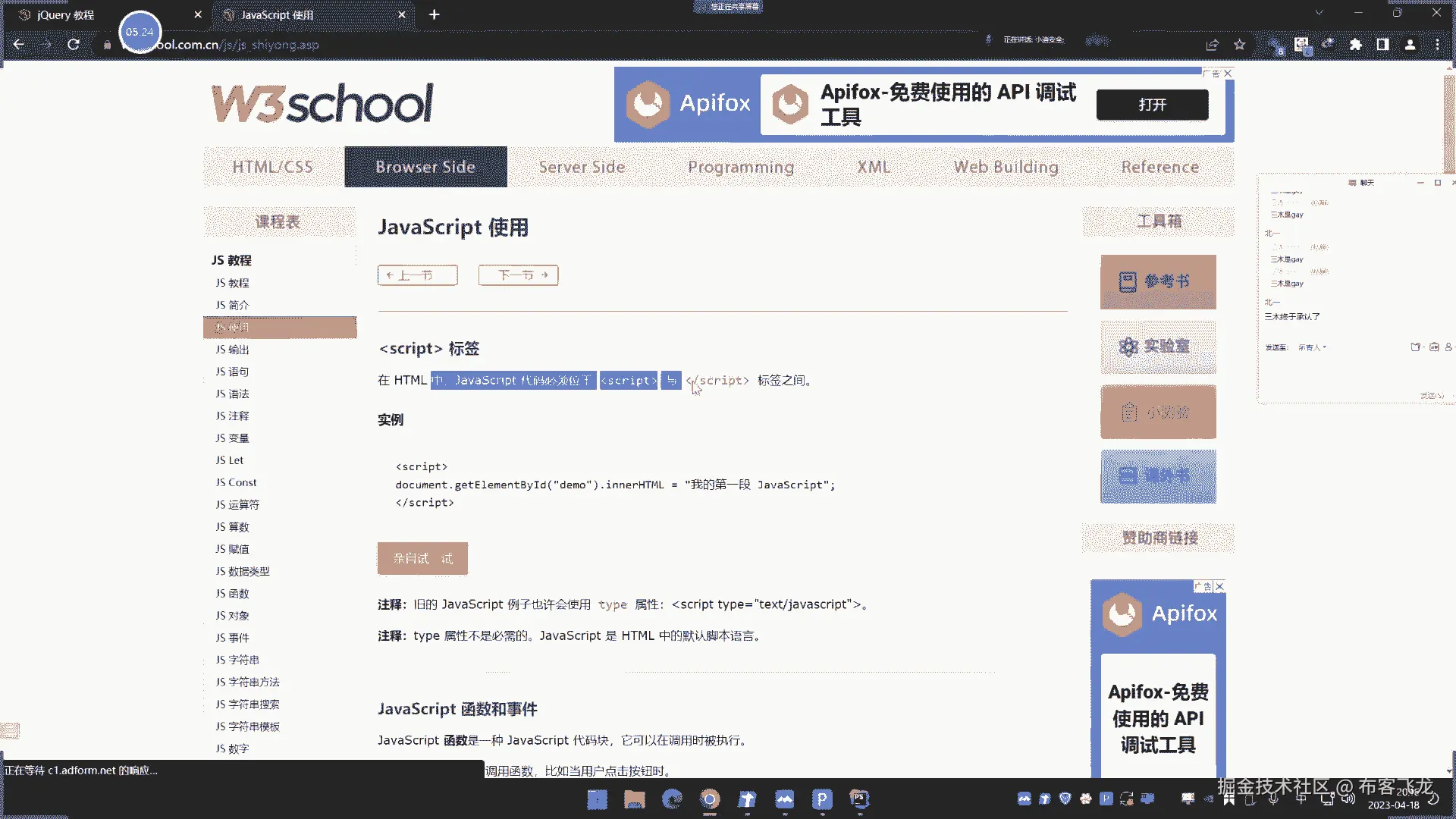Open the Extensions puzzle icon
This screenshot has width=1456, height=819.
point(1355,45)
